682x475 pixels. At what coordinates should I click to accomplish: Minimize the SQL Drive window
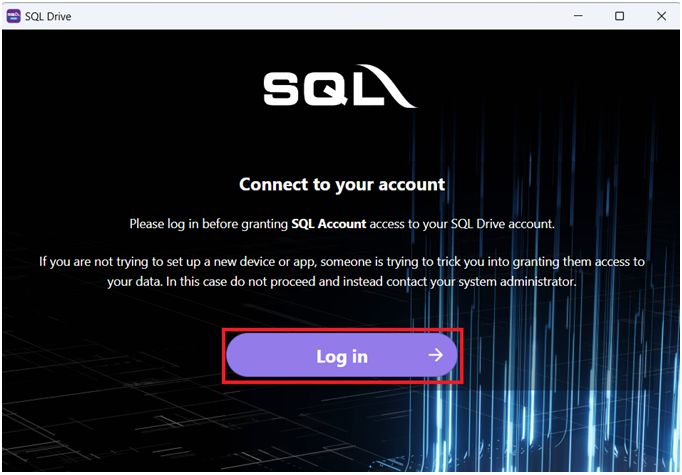point(577,16)
